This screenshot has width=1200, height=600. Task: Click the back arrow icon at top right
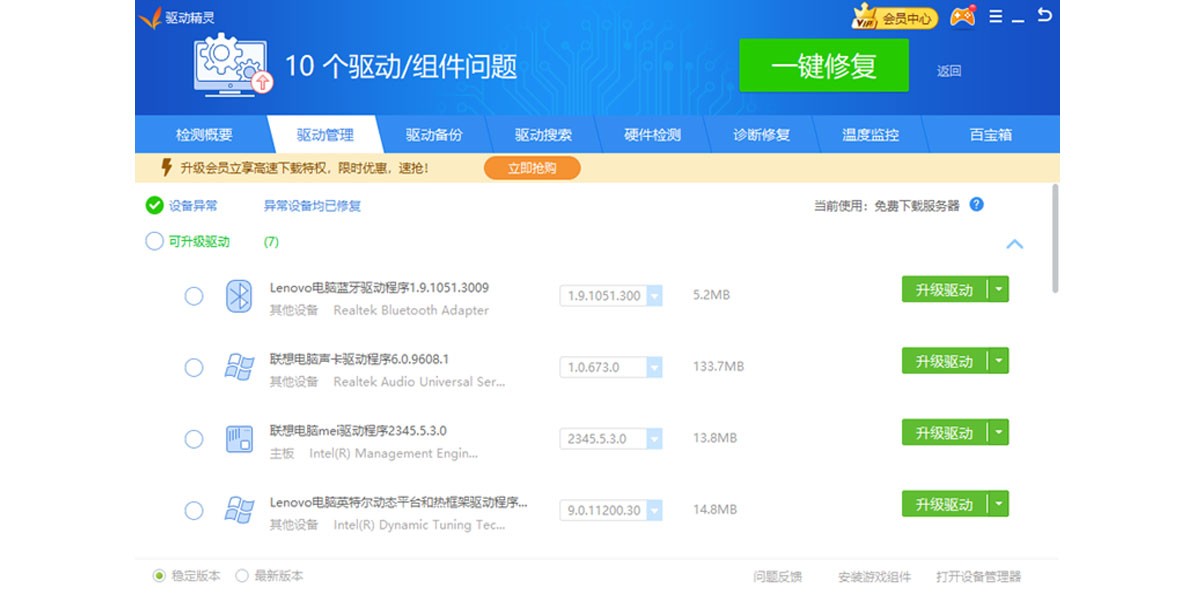(1044, 16)
